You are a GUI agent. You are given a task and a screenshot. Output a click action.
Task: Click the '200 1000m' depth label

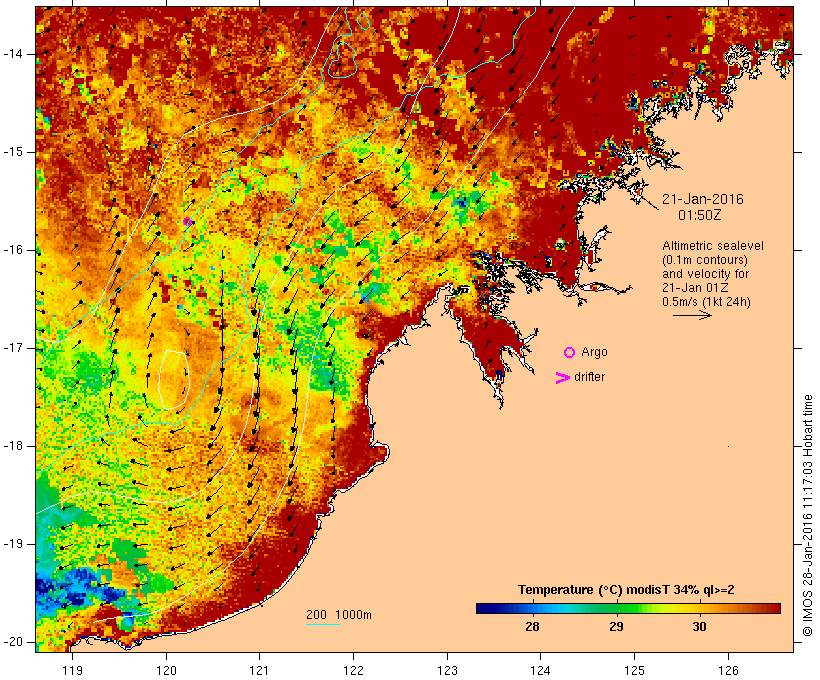[339, 615]
